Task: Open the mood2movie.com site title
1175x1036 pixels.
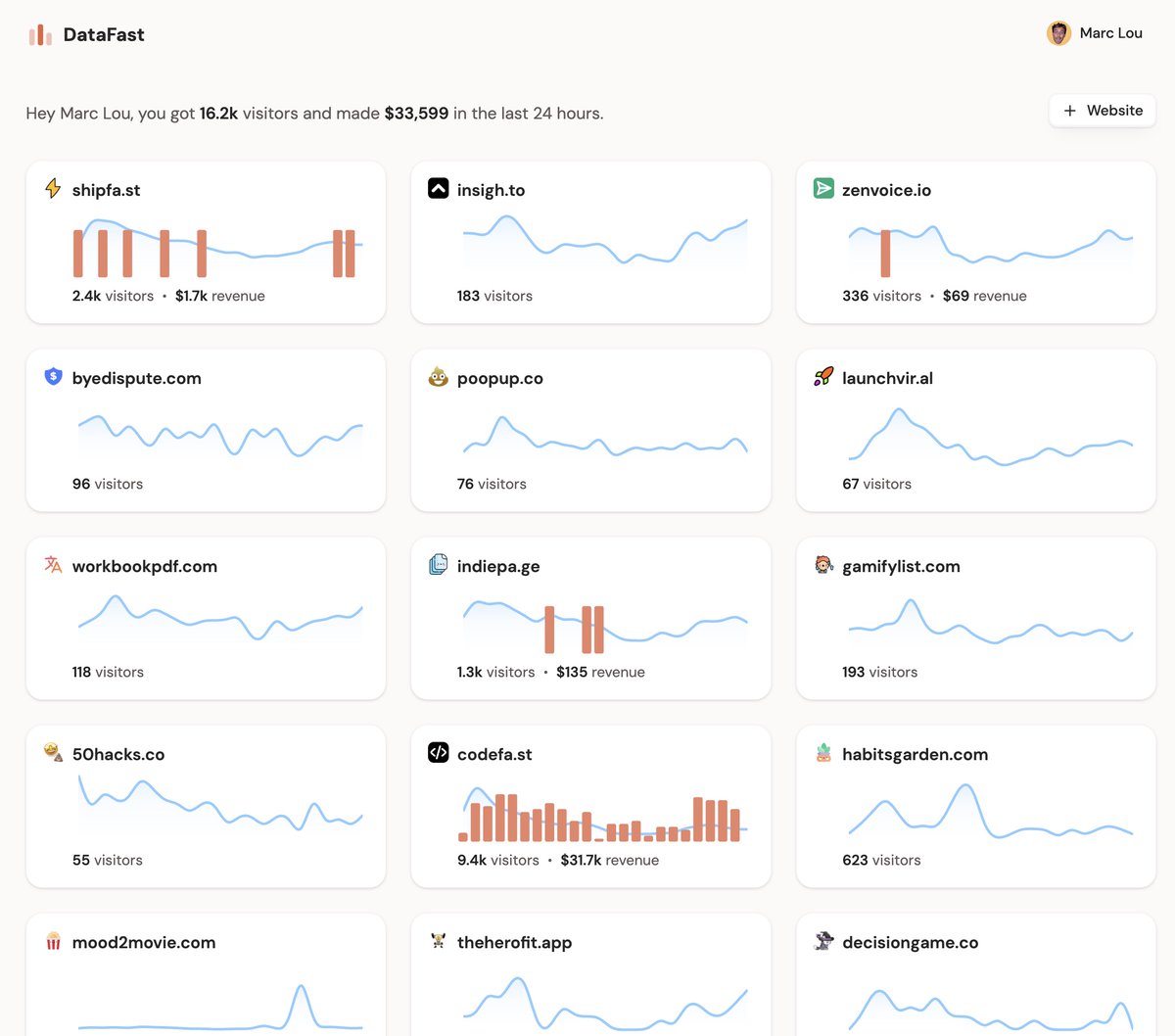Action: [144, 942]
